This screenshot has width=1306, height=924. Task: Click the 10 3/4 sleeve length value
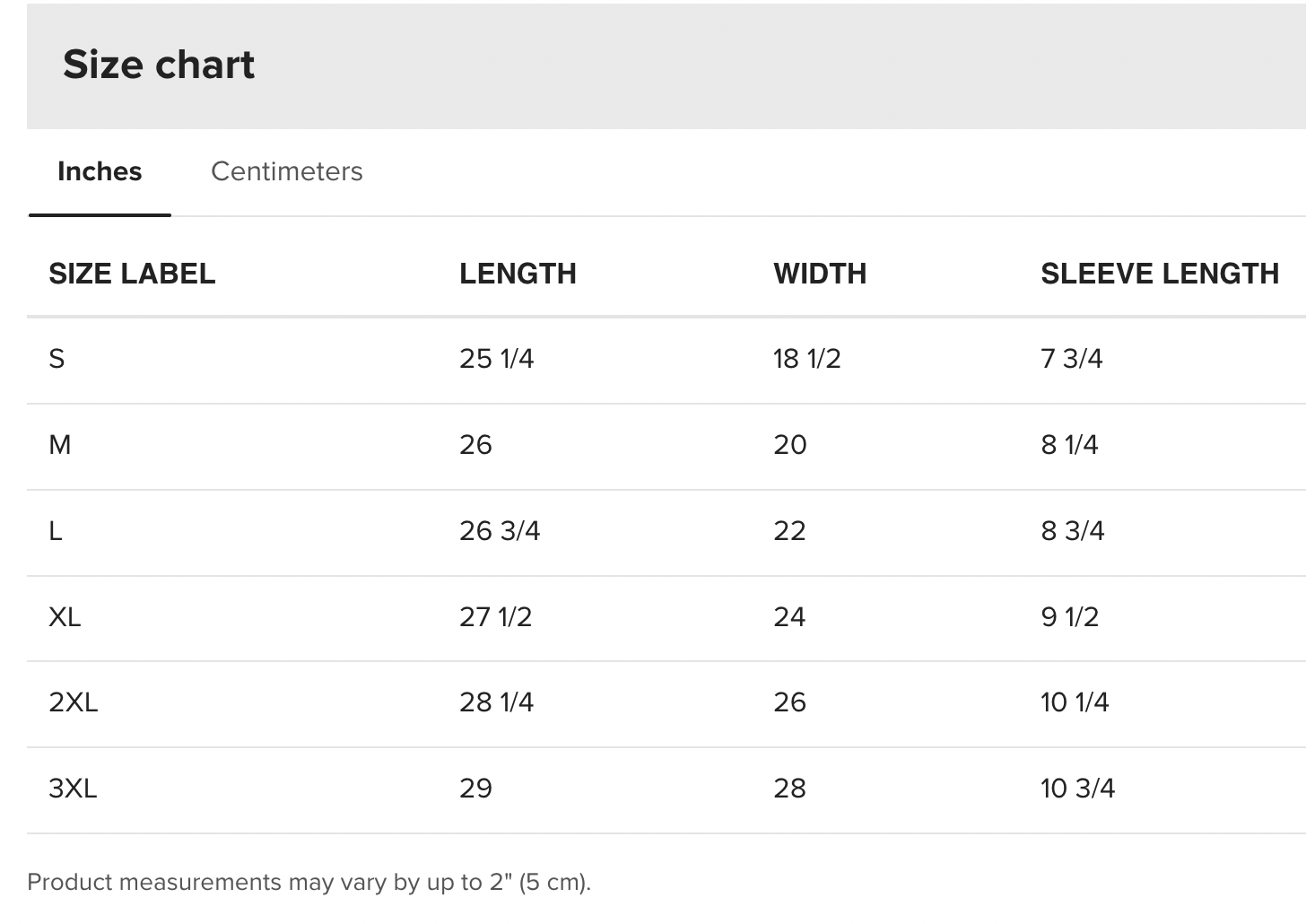[x=1077, y=789]
